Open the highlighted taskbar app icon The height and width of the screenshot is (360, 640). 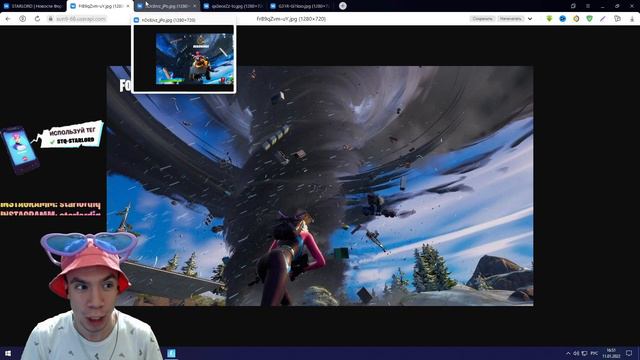click(x=171, y=353)
